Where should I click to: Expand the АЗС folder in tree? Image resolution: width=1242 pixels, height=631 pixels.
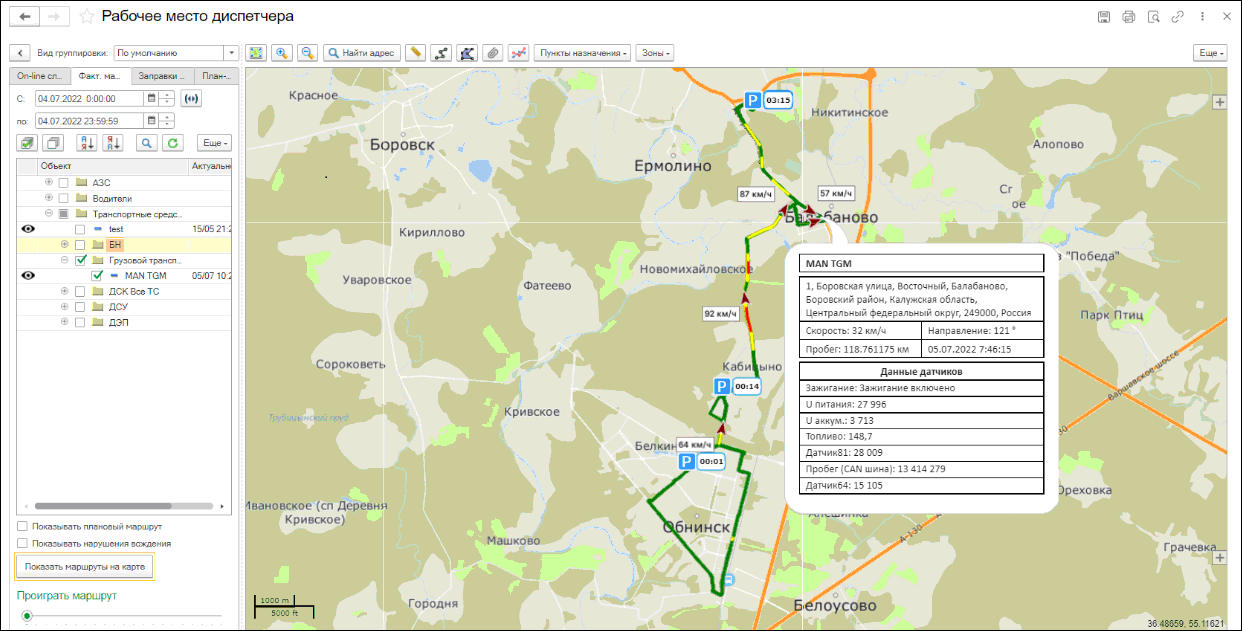tap(49, 182)
